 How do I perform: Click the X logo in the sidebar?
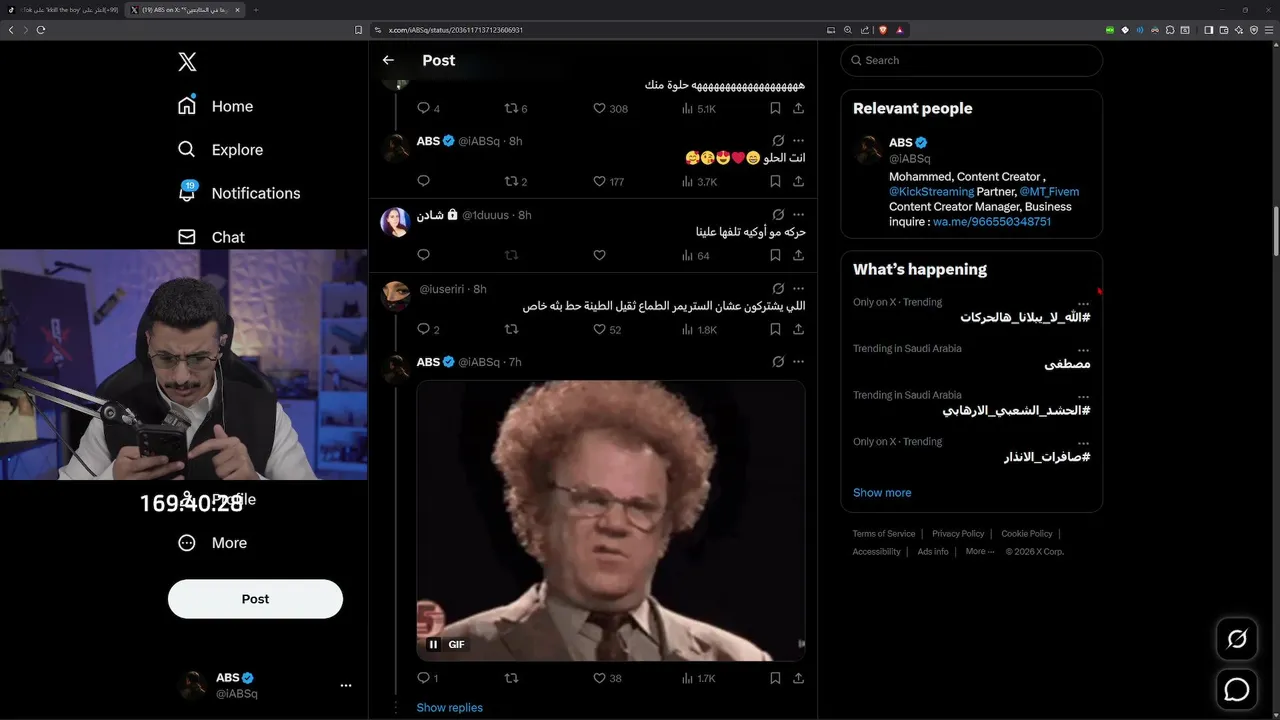187,62
